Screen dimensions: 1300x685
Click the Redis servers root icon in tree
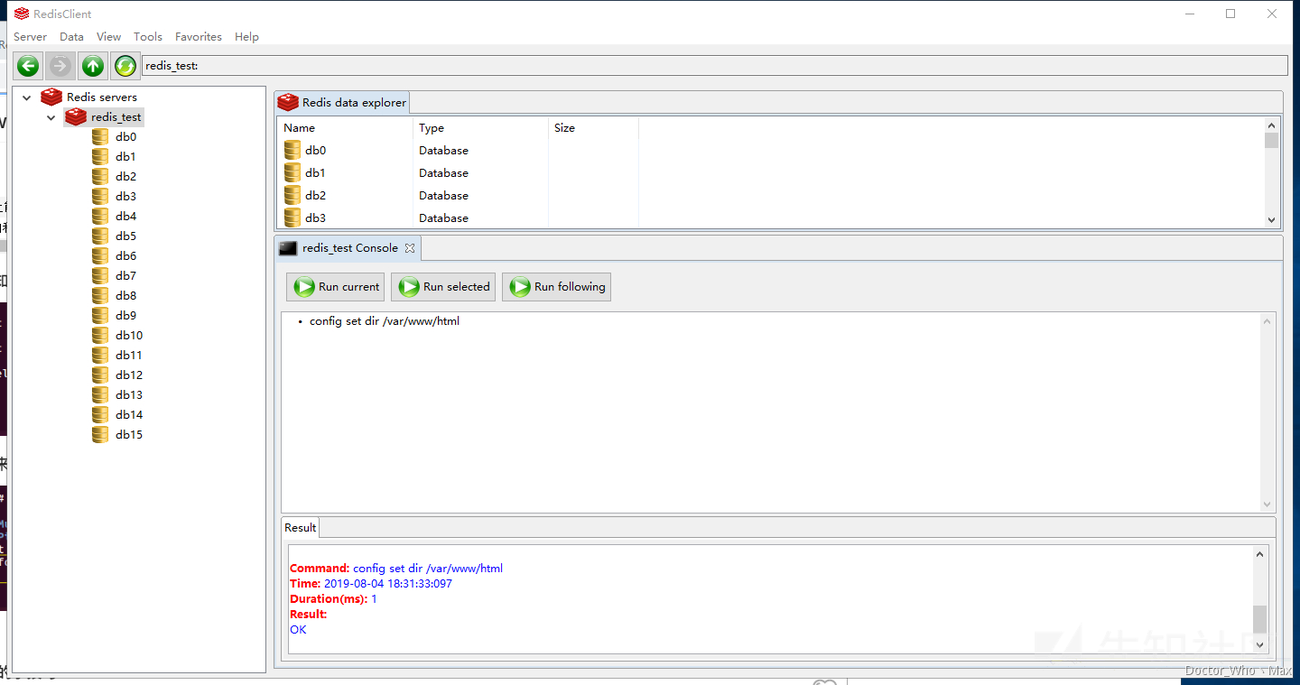pos(51,97)
